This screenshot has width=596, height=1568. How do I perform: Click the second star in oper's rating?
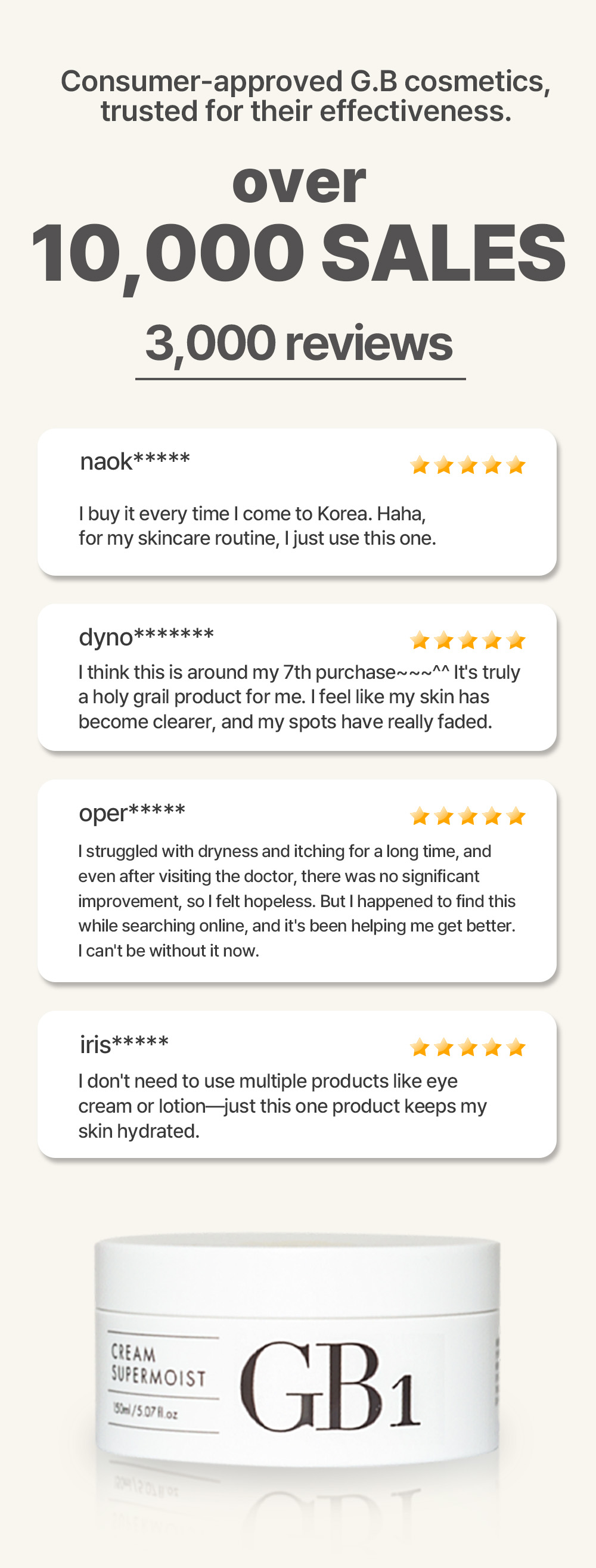pyautogui.click(x=444, y=816)
